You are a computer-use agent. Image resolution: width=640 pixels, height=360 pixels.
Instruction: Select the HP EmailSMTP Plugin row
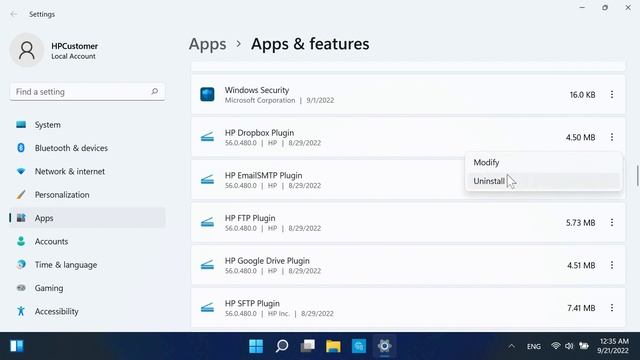(x=408, y=180)
